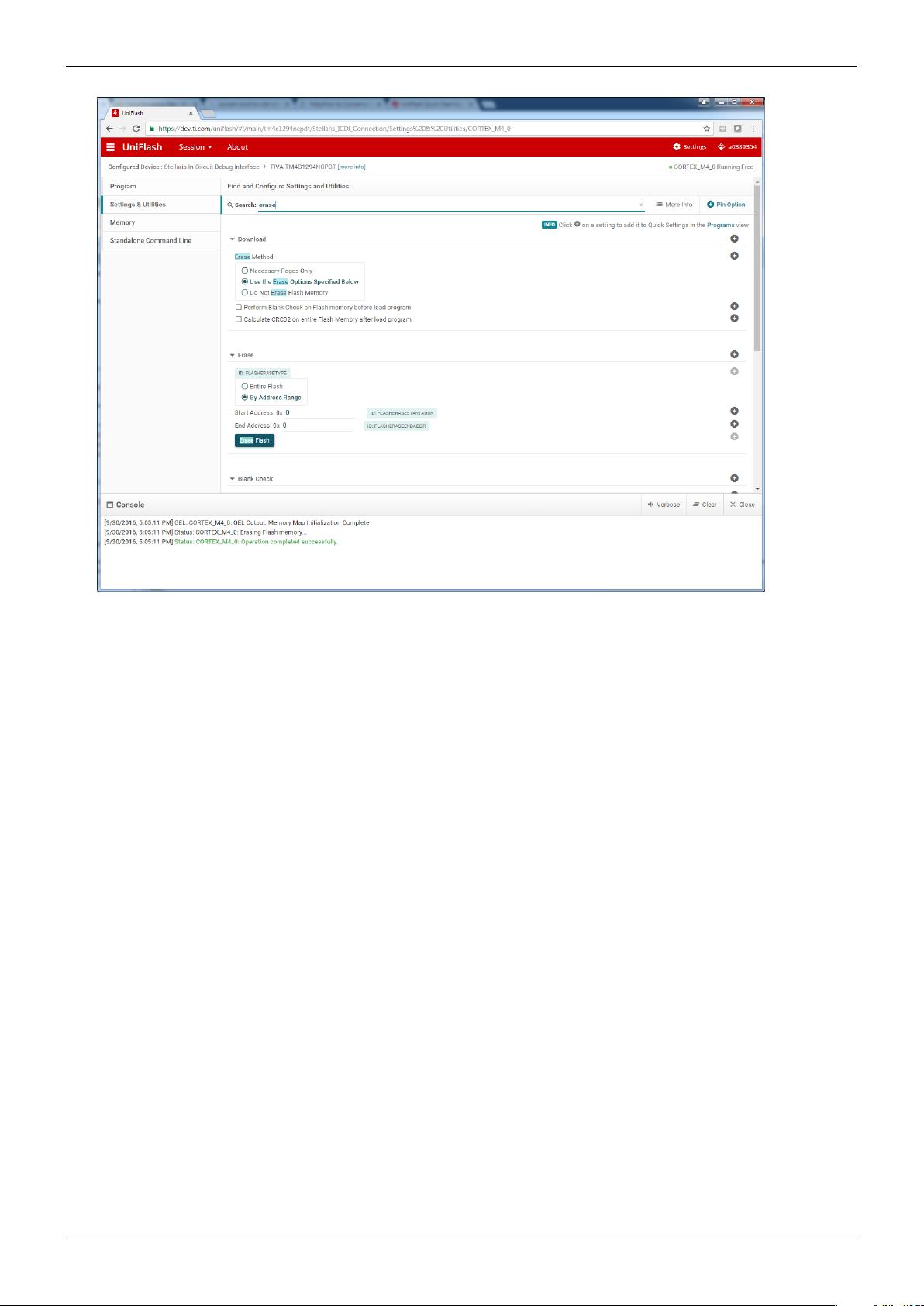924x1306 pixels.
Task: Open the Session dropdown menu
Action: (x=195, y=147)
